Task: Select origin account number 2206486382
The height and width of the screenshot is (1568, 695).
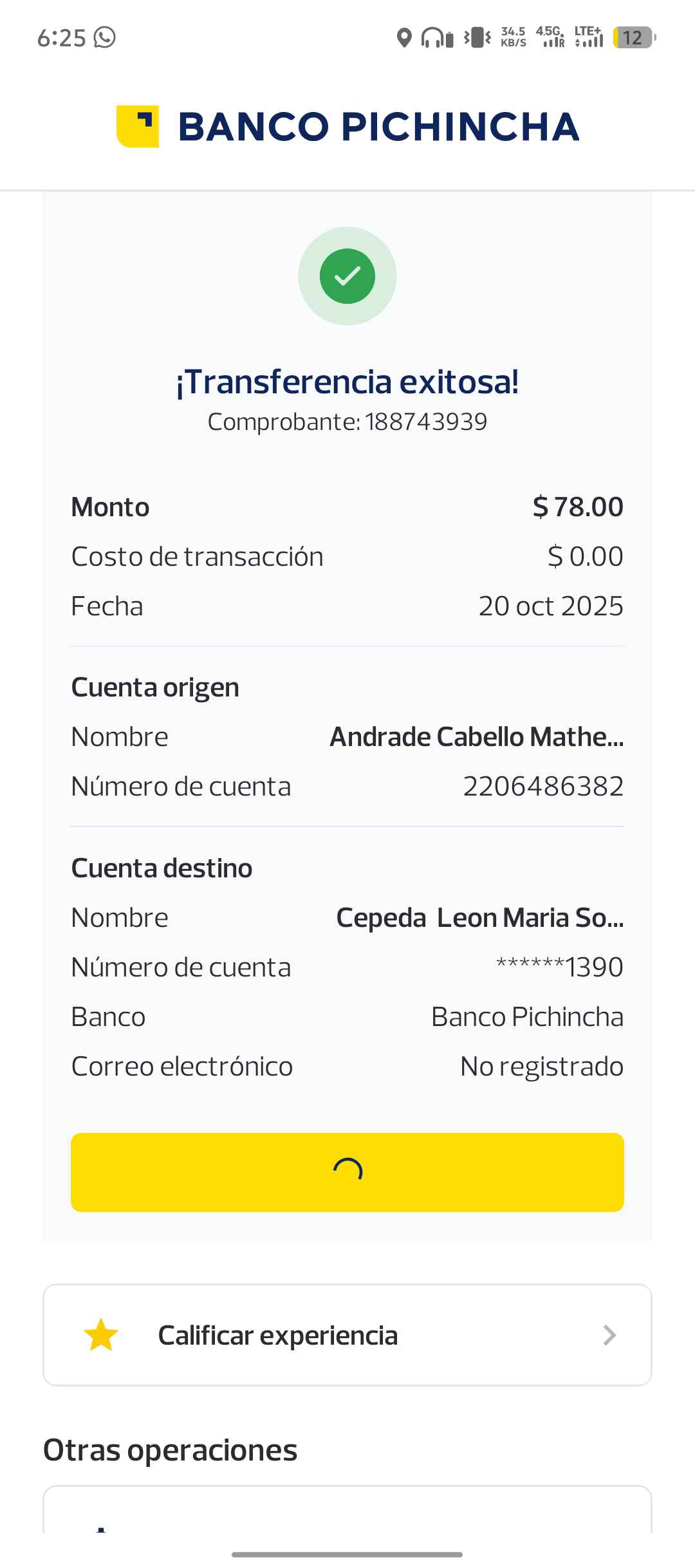Action: [543, 787]
